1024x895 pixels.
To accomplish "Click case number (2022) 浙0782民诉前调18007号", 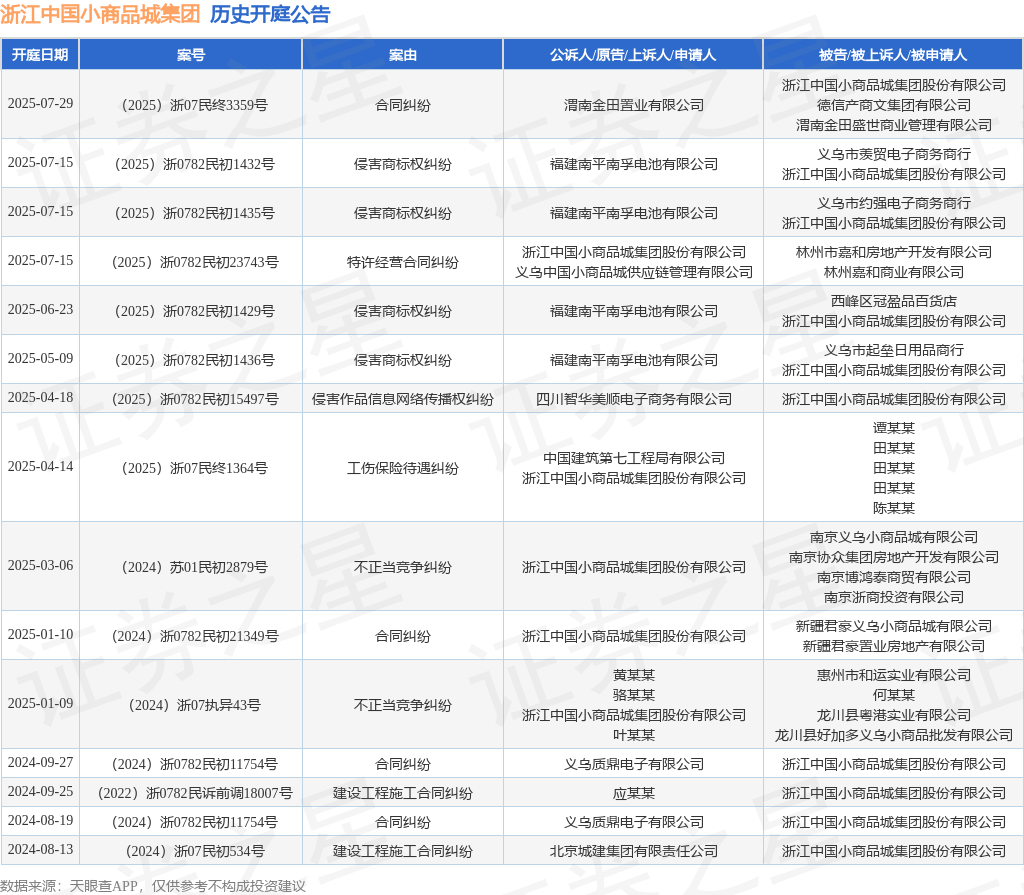I will click(x=195, y=792).
